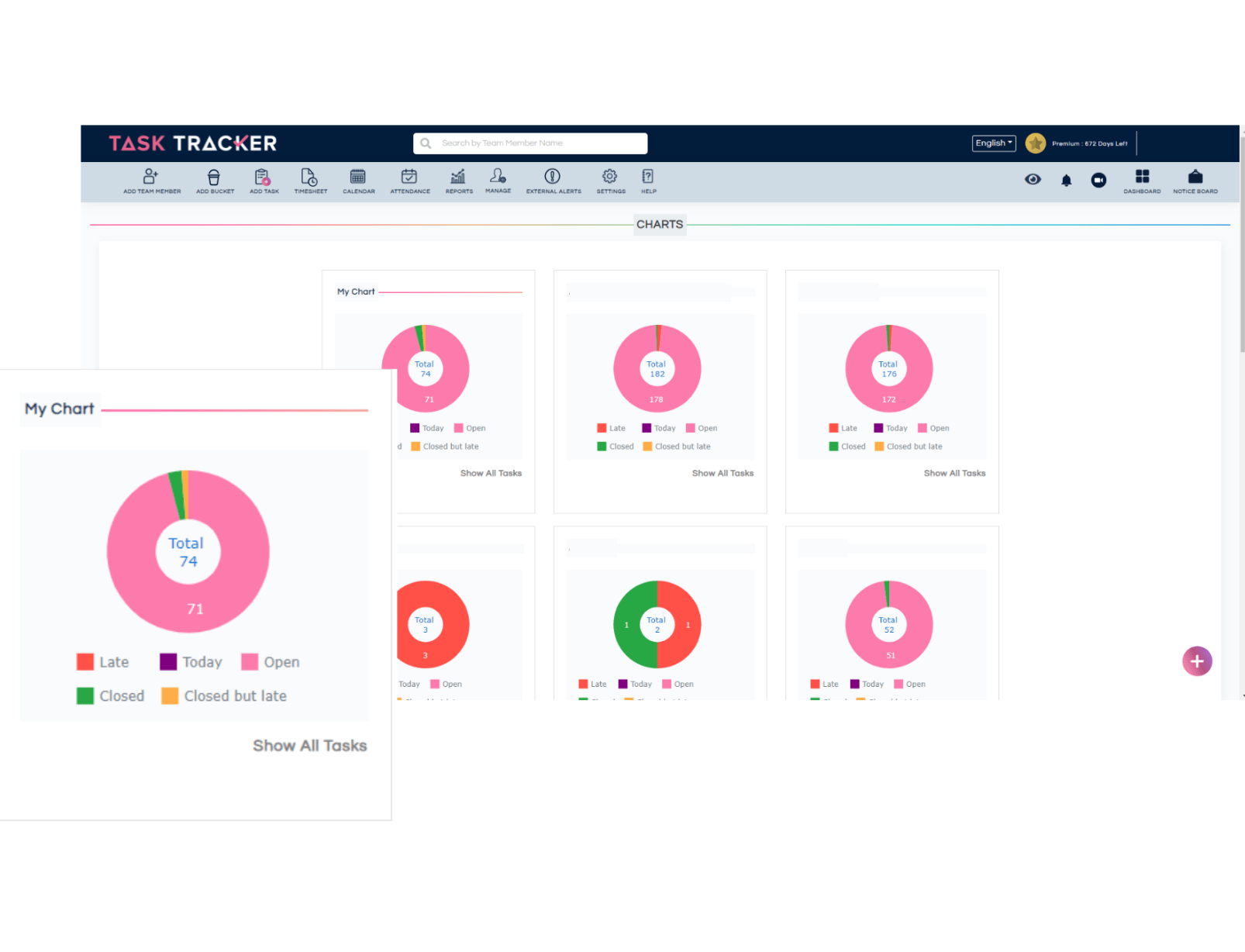The image size is (1245, 952).
Task: Click the premium gold star badge
Action: 1035,143
